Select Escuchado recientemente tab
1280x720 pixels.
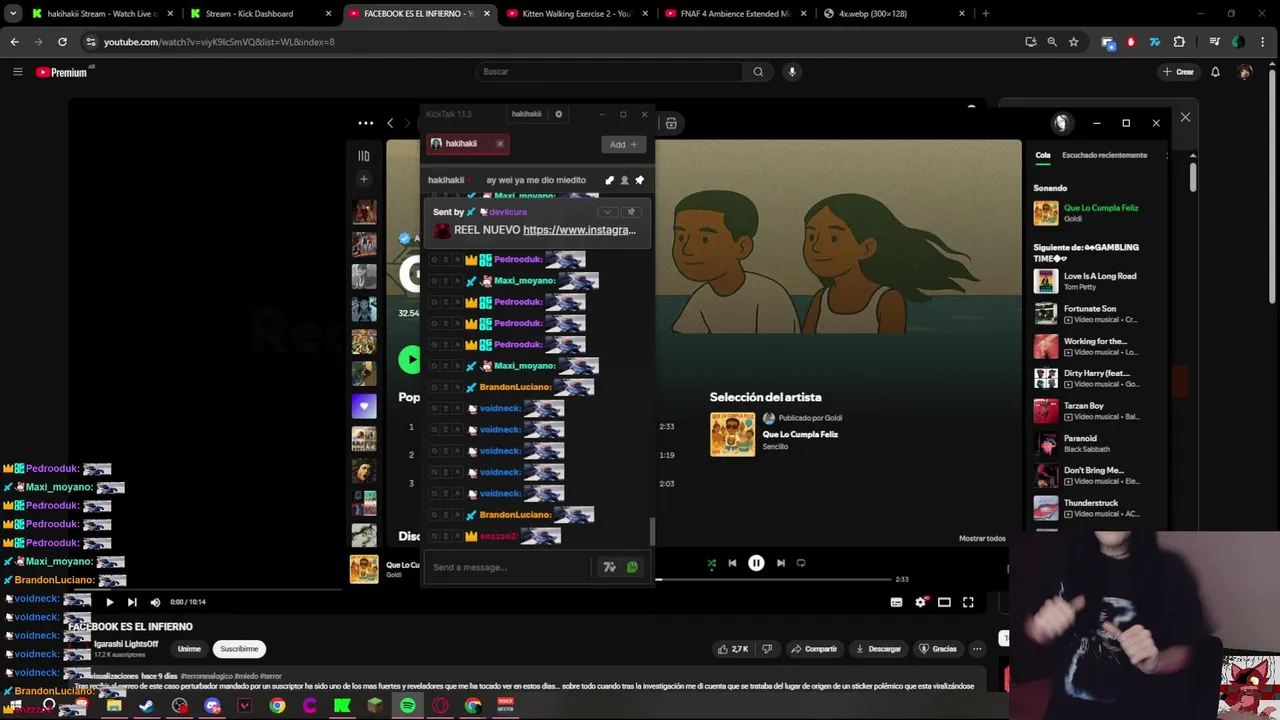click(1105, 155)
